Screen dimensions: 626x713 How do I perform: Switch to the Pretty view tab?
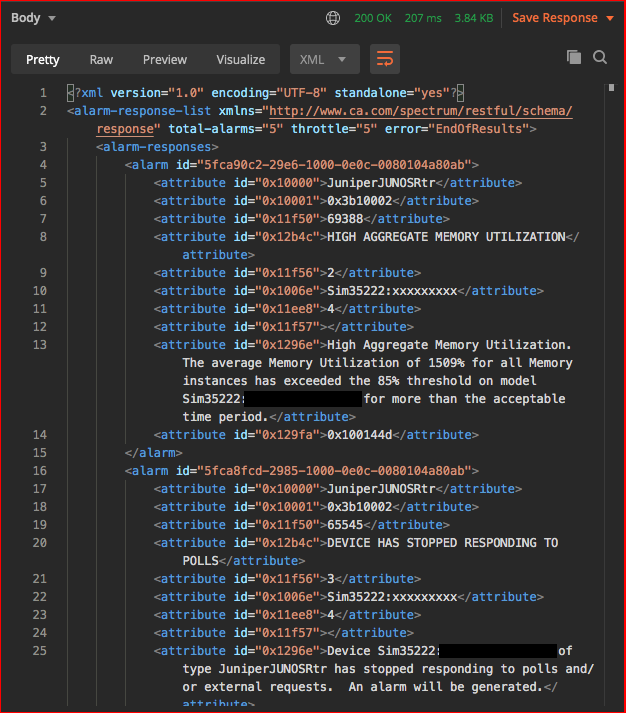pyautogui.click(x=43, y=60)
